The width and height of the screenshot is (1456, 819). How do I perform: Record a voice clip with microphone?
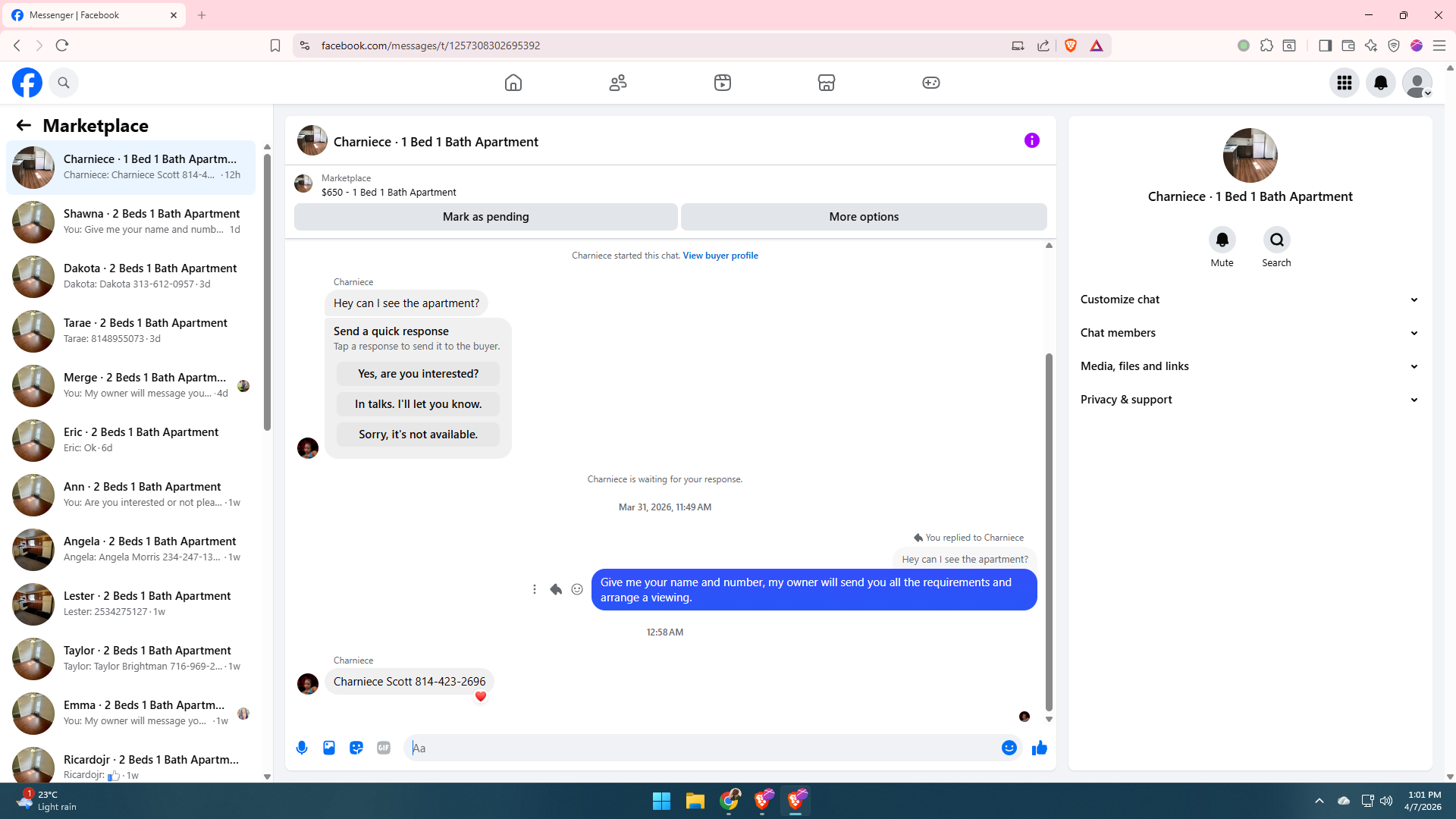coord(302,748)
